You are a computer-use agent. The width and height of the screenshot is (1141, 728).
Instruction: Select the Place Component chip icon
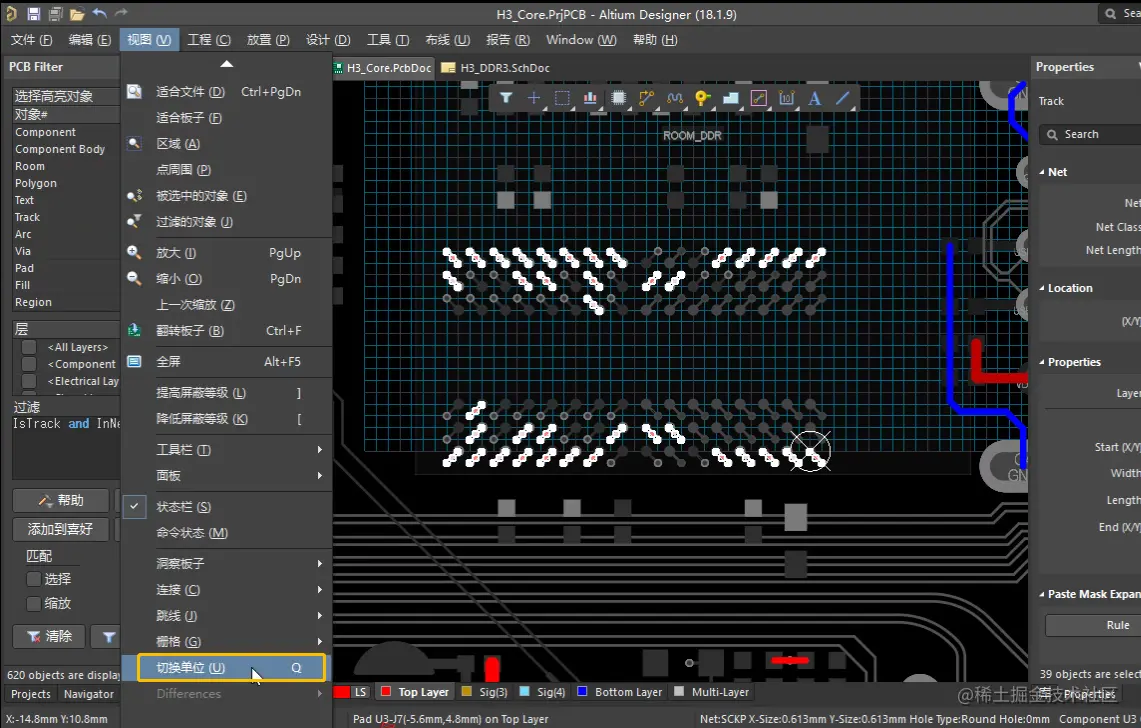(x=619, y=98)
